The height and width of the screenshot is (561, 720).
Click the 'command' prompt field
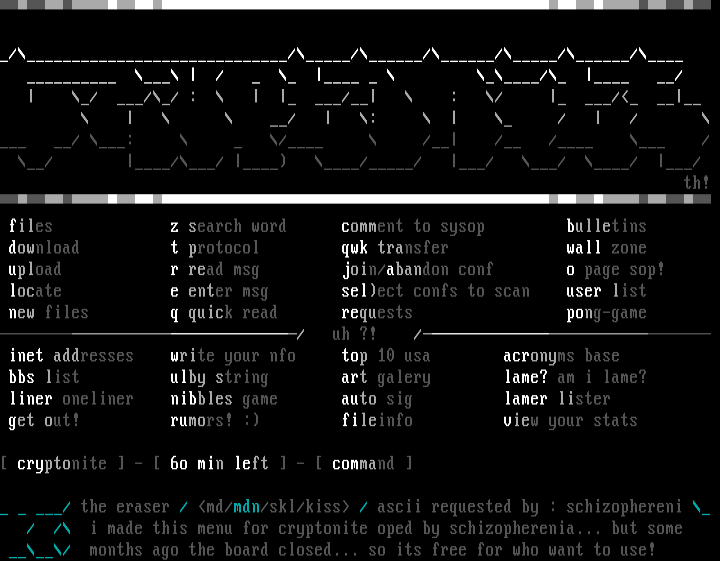point(363,464)
